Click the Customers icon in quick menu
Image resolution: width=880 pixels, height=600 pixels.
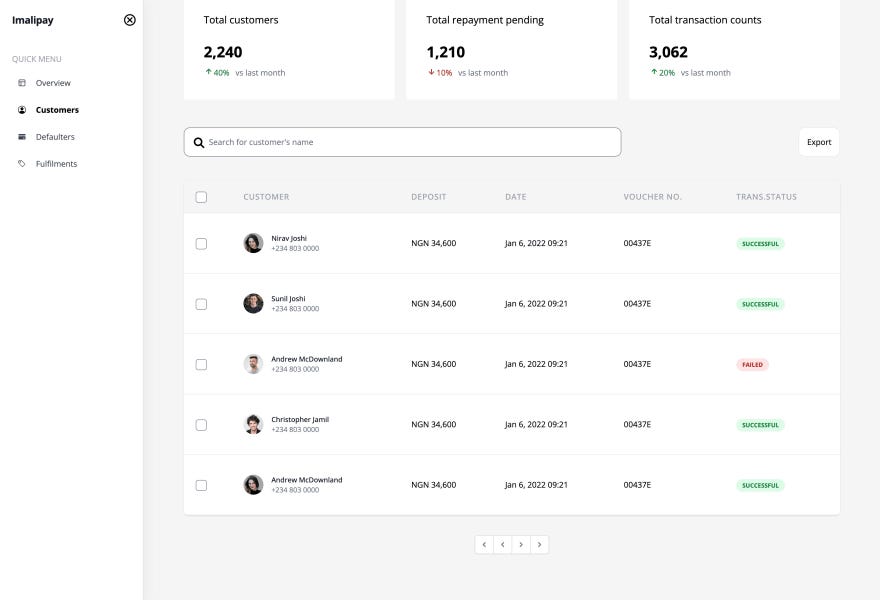22,110
